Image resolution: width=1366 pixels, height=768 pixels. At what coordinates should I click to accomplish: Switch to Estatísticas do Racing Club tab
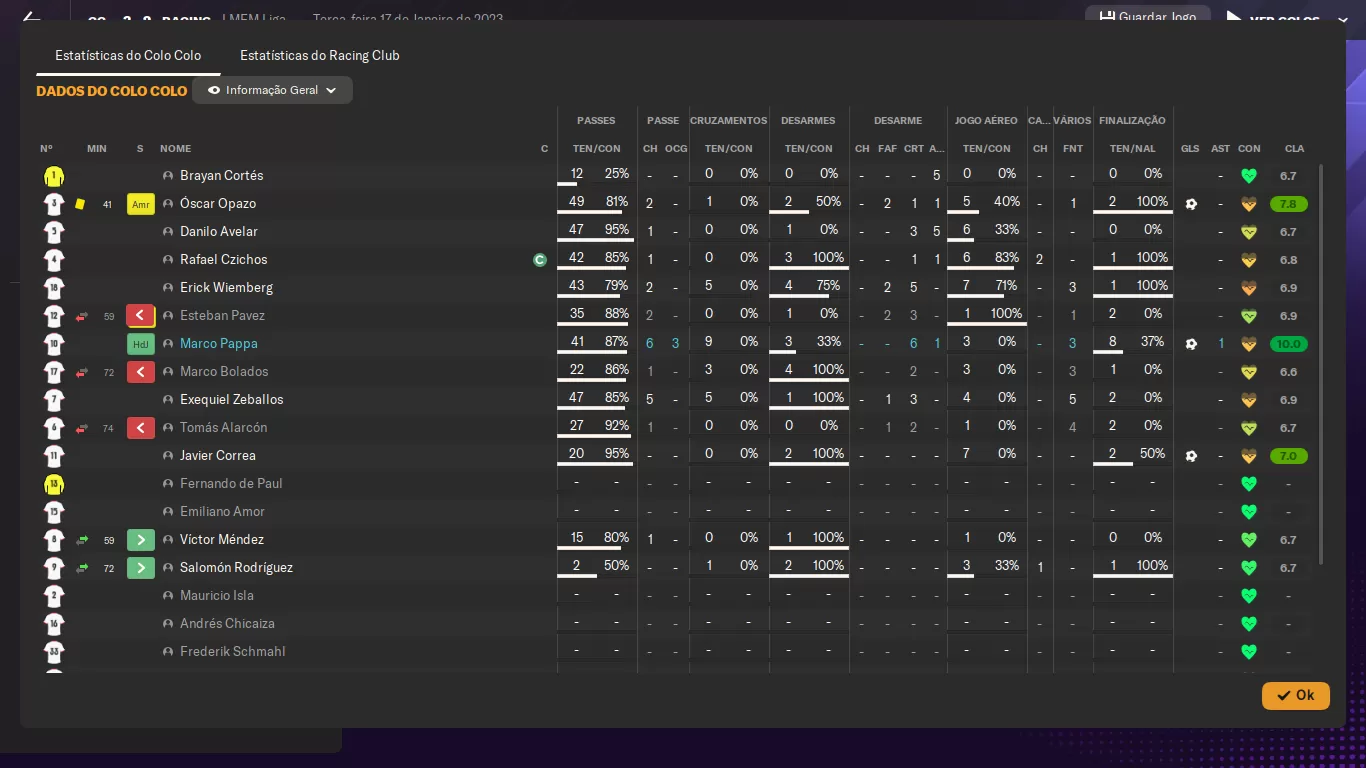tap(320, 55)
